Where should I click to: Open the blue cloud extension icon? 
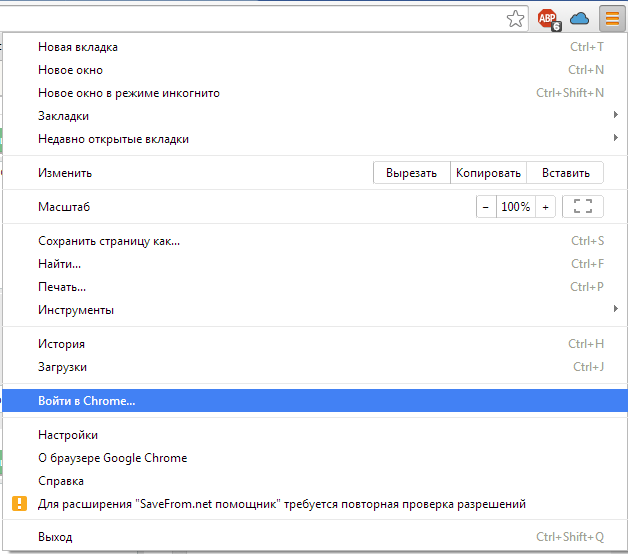point(579,18)
